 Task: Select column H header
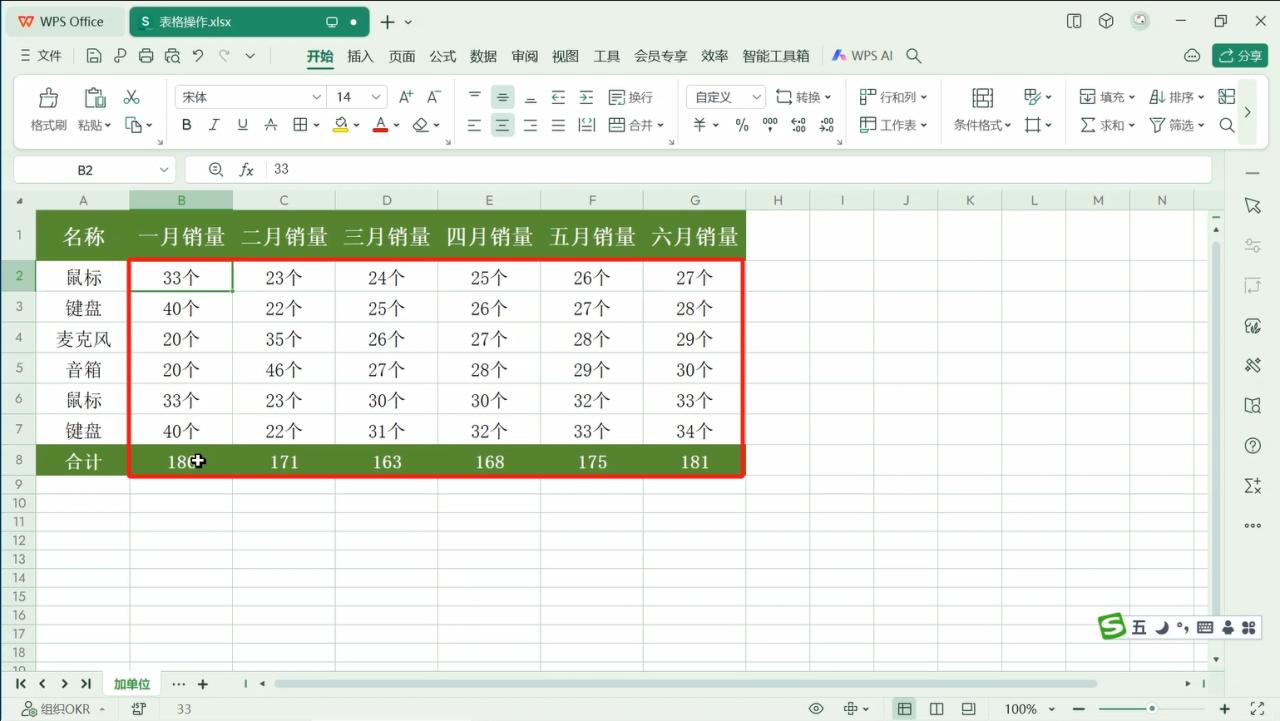tap(778, 200)
